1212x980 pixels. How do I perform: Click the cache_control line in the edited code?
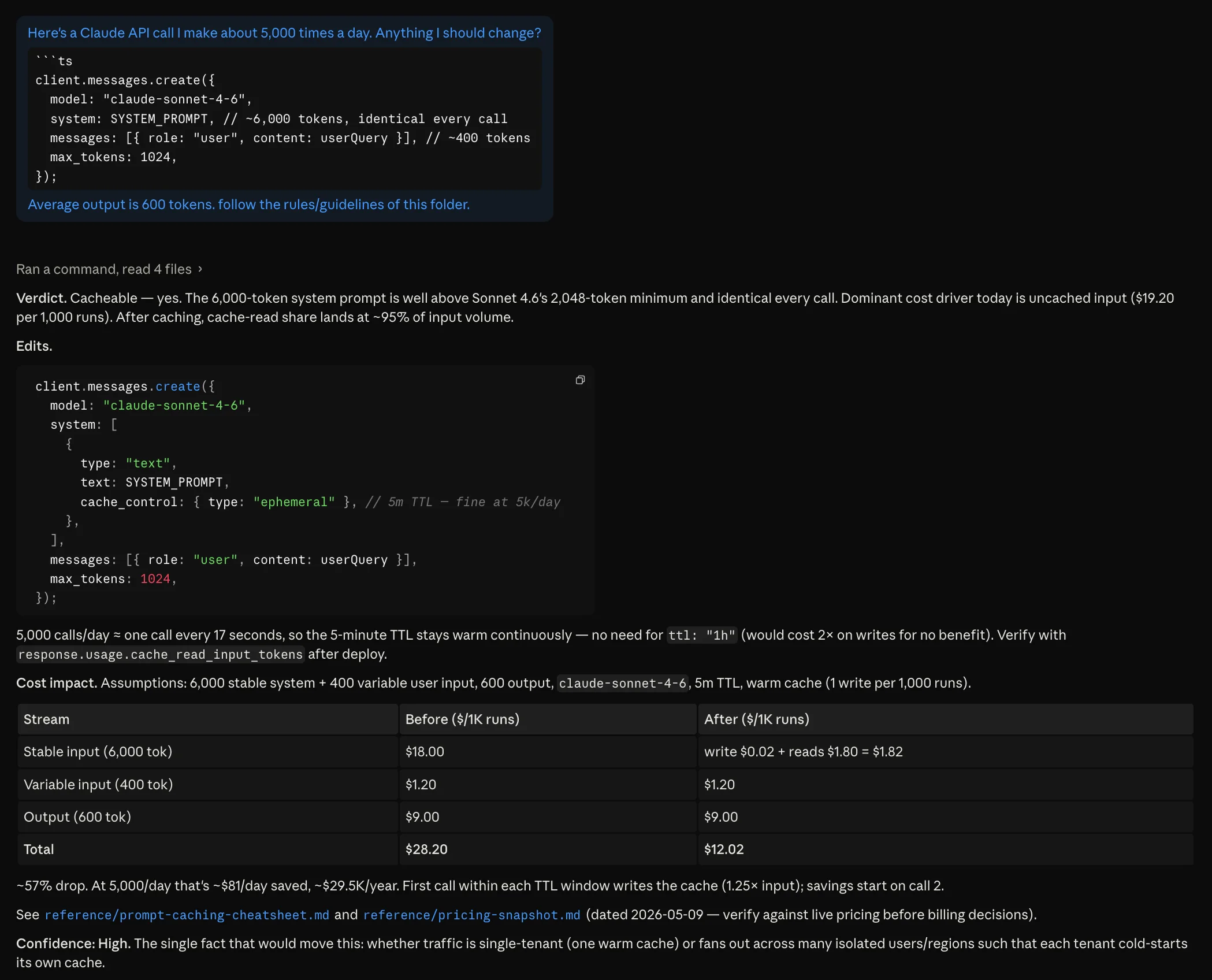pyautogui.click(x=320, y=502)
